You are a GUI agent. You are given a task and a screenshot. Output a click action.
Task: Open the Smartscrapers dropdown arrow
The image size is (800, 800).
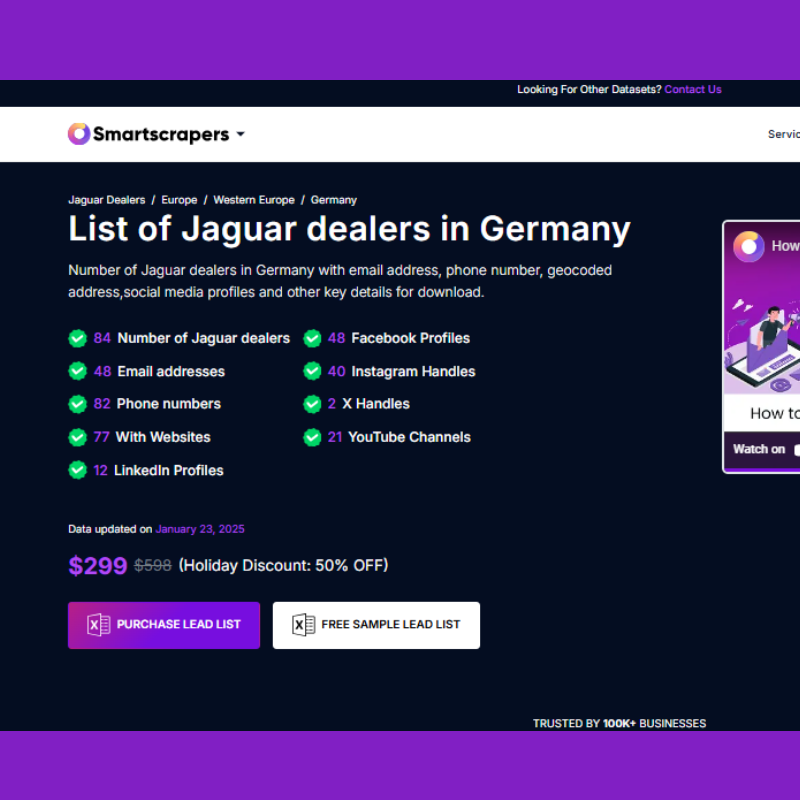(240, 134)
